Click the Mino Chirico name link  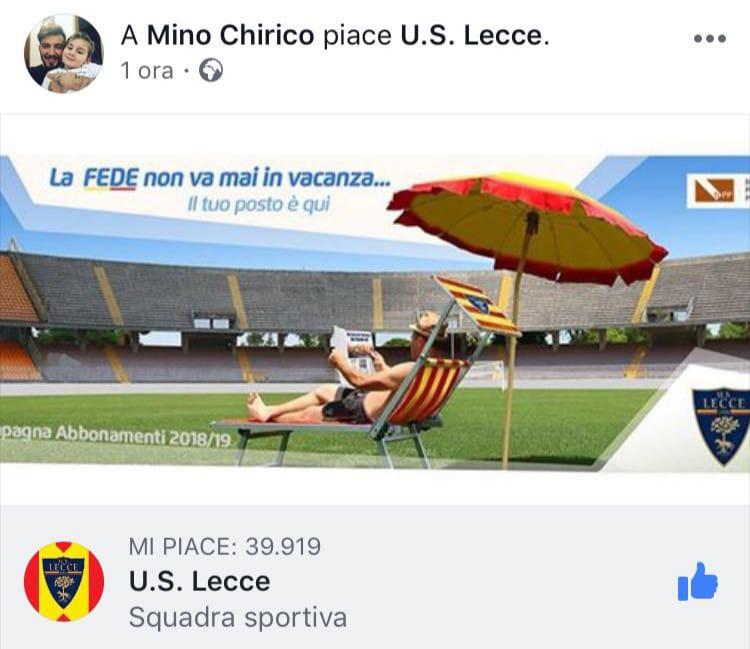(x=231, y=35)
